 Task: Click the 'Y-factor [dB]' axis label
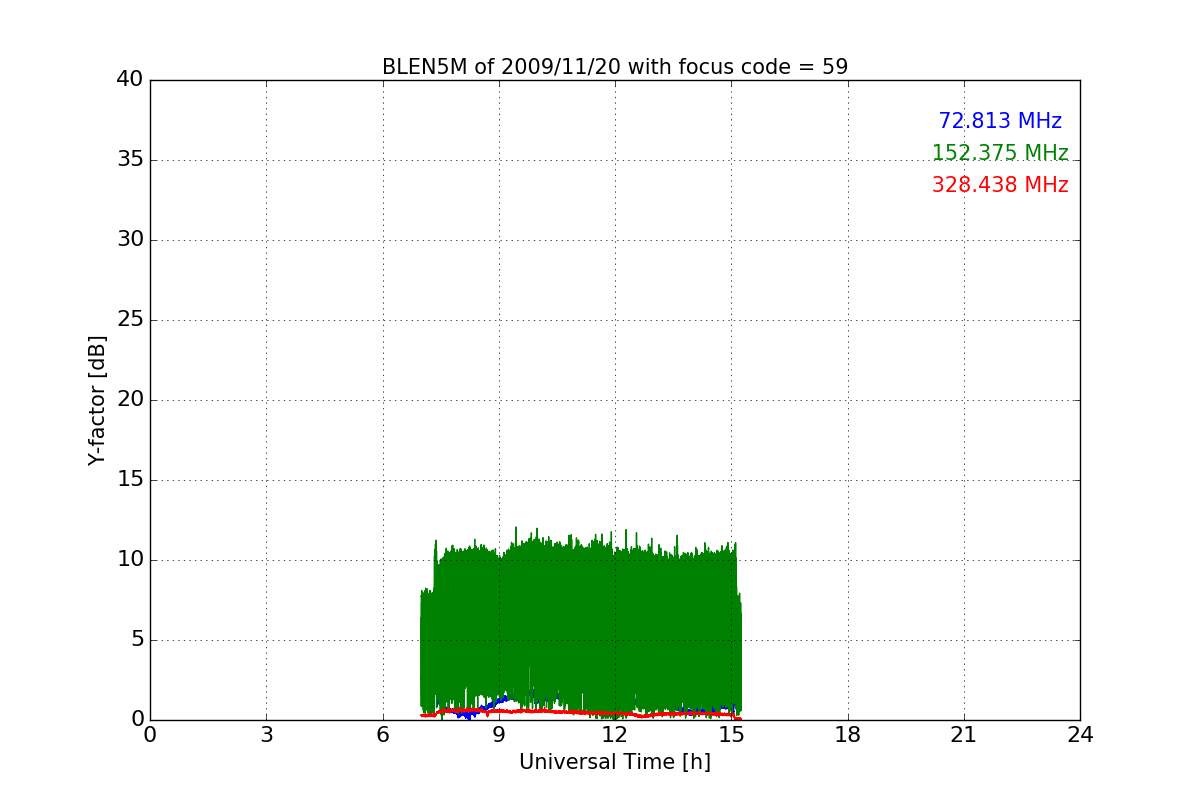tap(97, 400)
